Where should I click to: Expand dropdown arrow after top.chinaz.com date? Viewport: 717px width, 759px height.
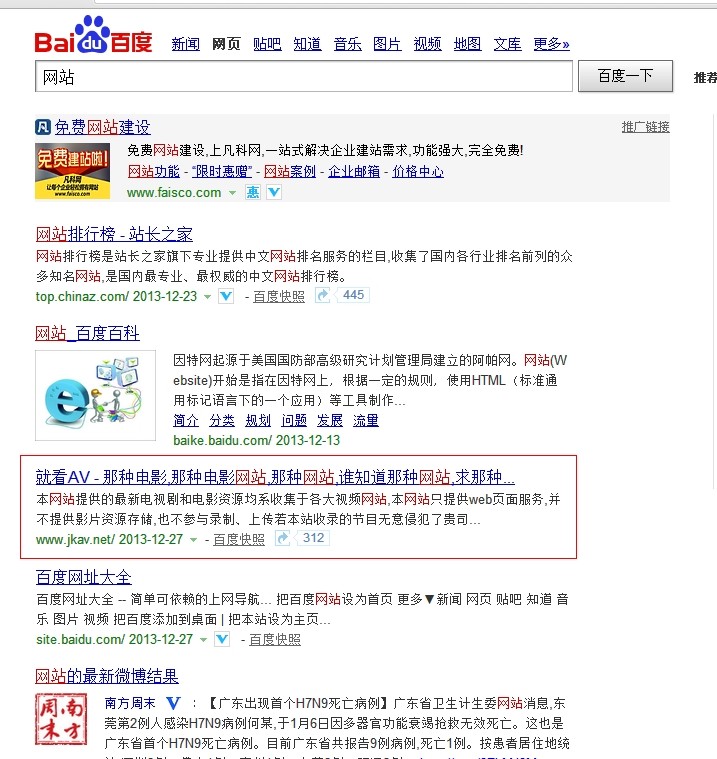click(x=207, y=296)
